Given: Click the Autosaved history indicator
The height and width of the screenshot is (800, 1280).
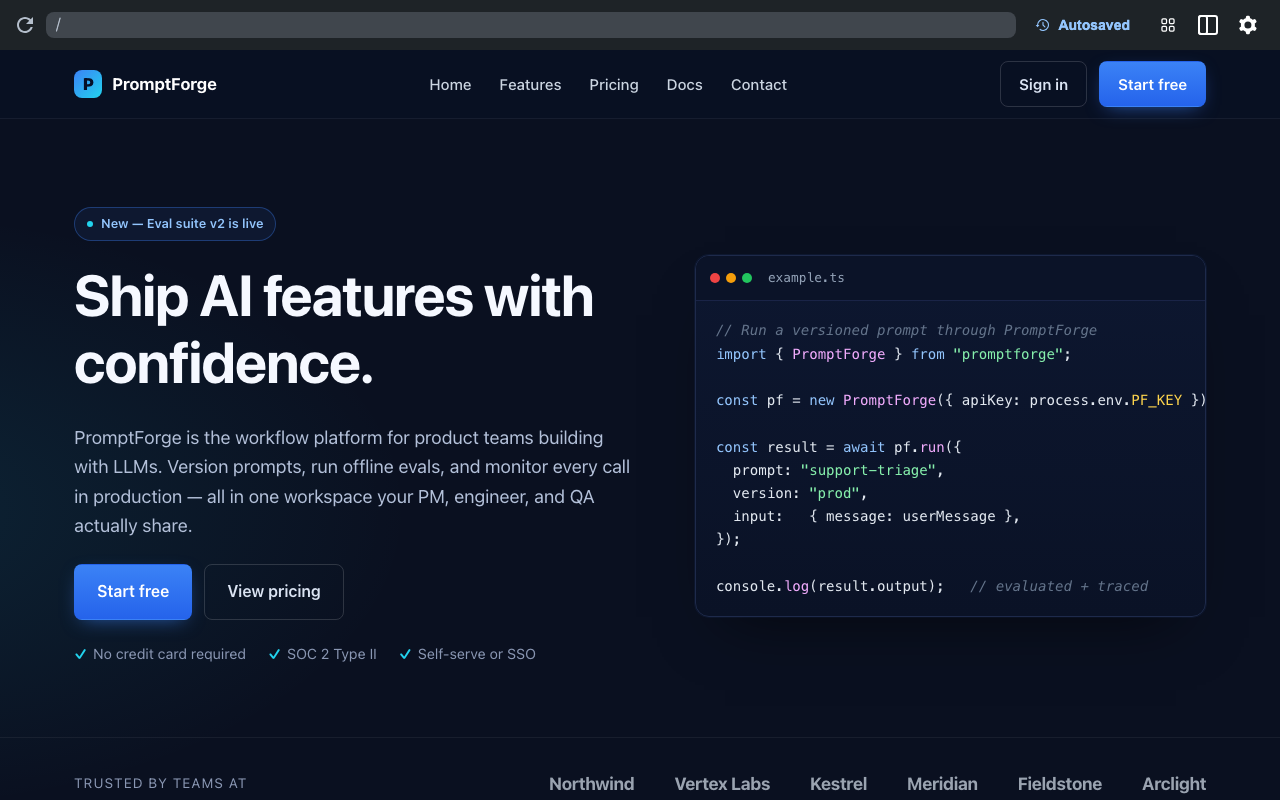Looking at the screenshot, I should (x=1083, y=25).
